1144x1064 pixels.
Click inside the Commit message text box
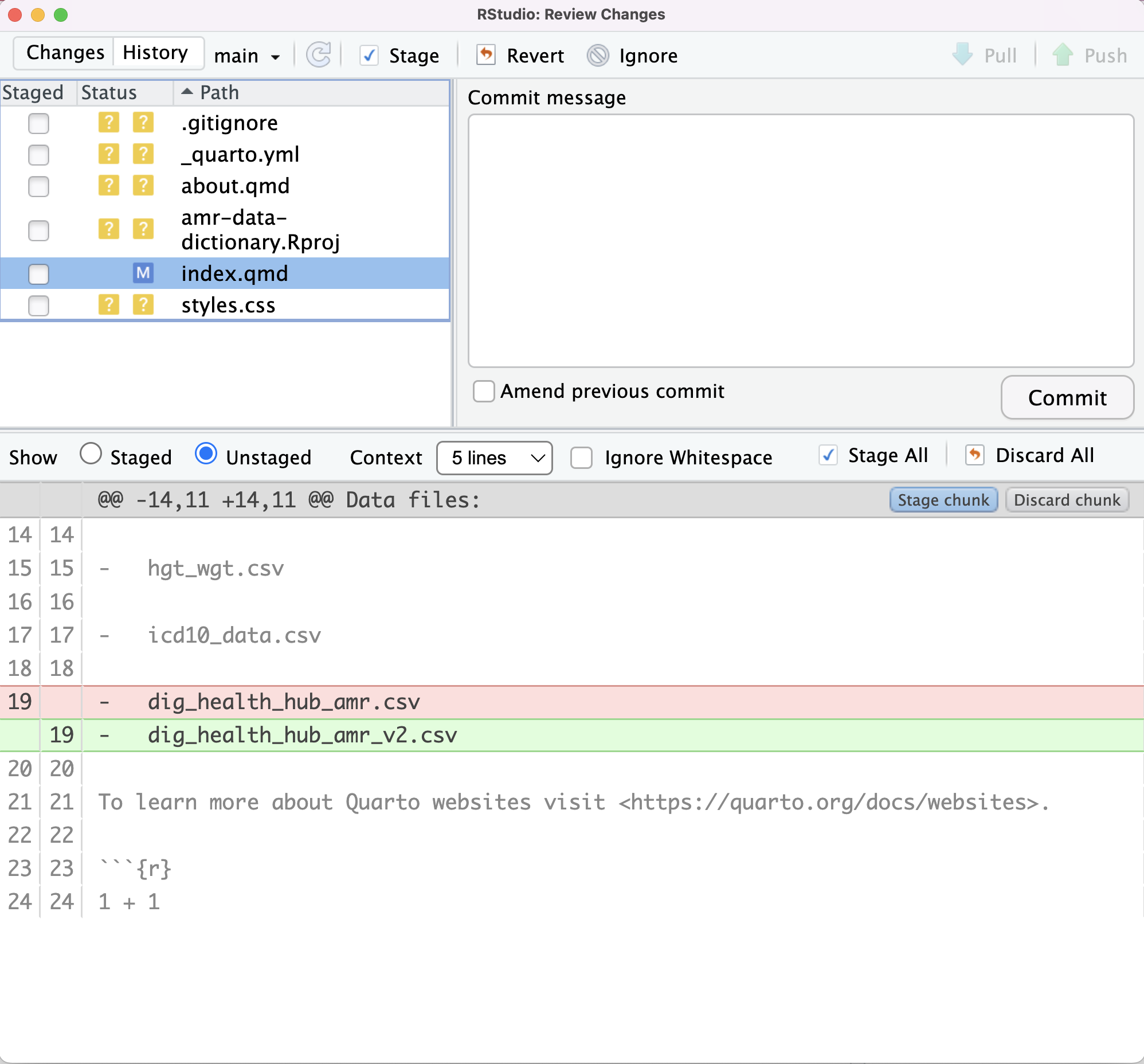click(x=801, y=241)
